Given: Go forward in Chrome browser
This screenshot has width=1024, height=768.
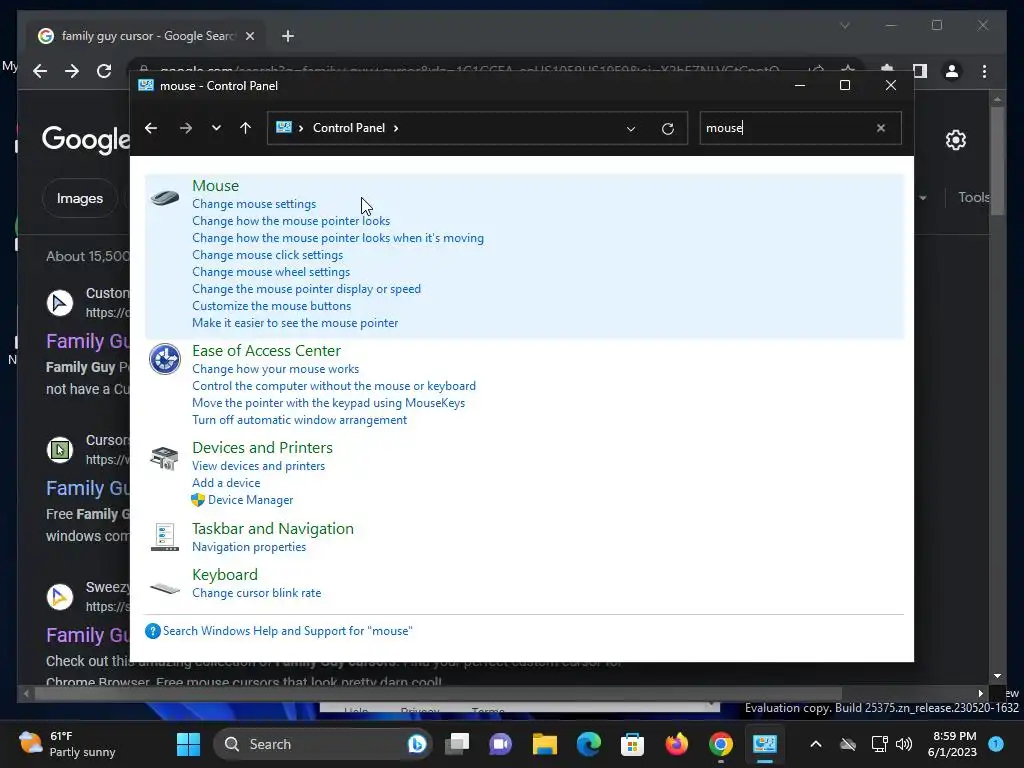Looking at the screenshot, I should point(72,71).
